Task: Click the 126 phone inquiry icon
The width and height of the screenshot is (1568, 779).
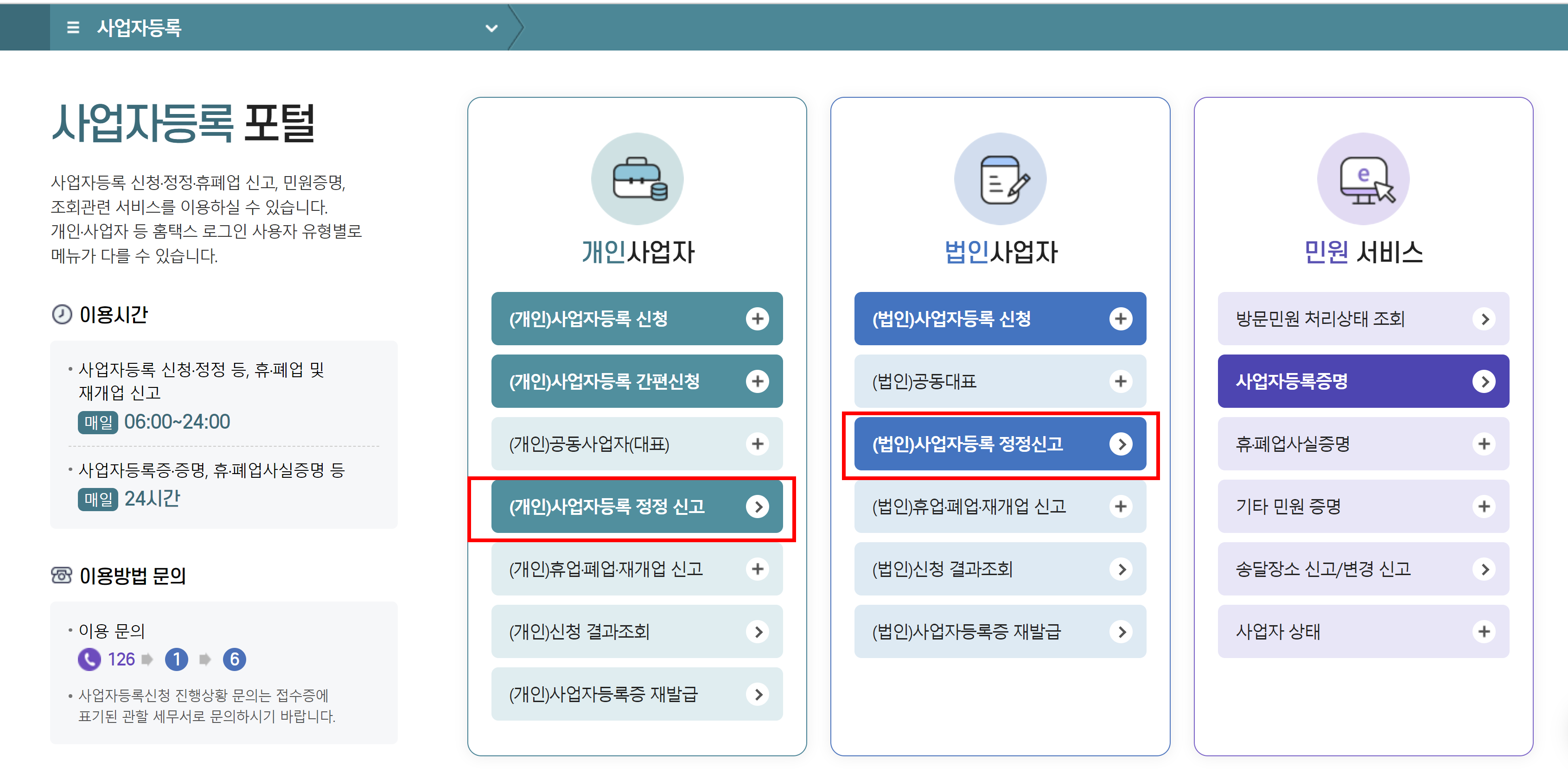Action: [89, 660]
